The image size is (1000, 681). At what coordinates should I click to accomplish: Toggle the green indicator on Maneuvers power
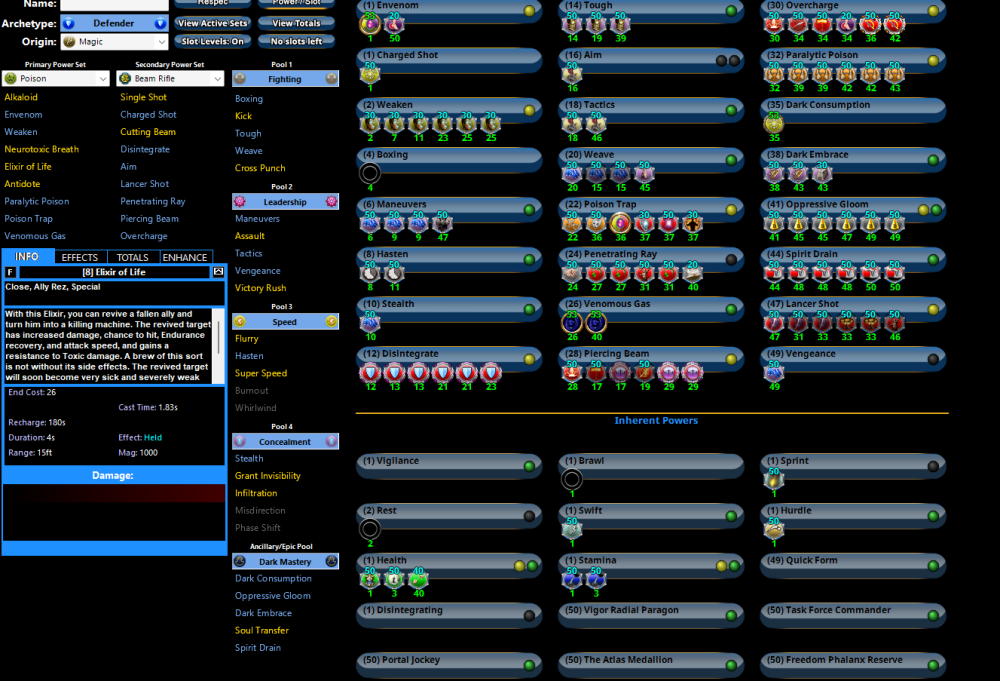tap(531, 209)
